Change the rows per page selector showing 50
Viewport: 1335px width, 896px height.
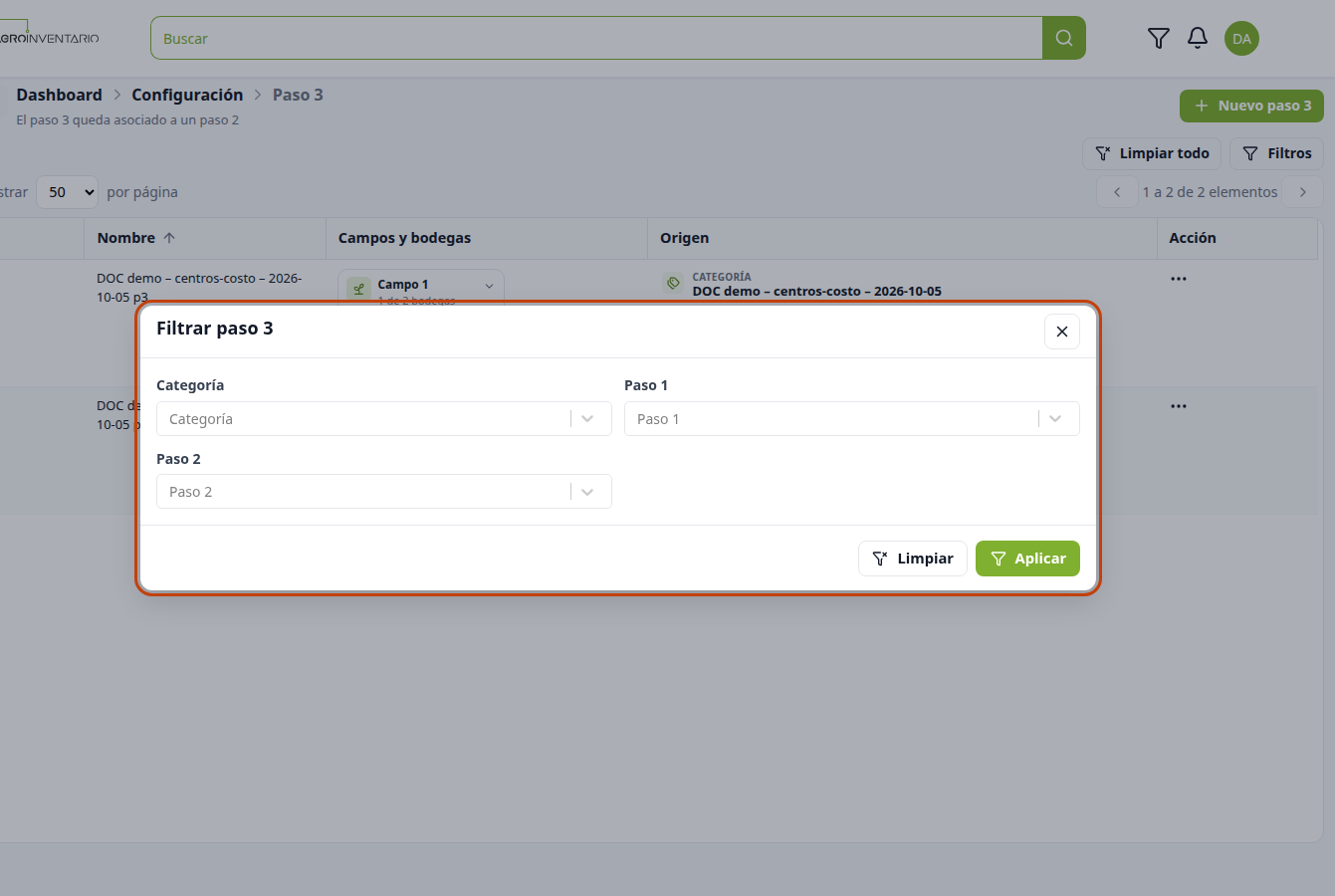click(68, 192)
